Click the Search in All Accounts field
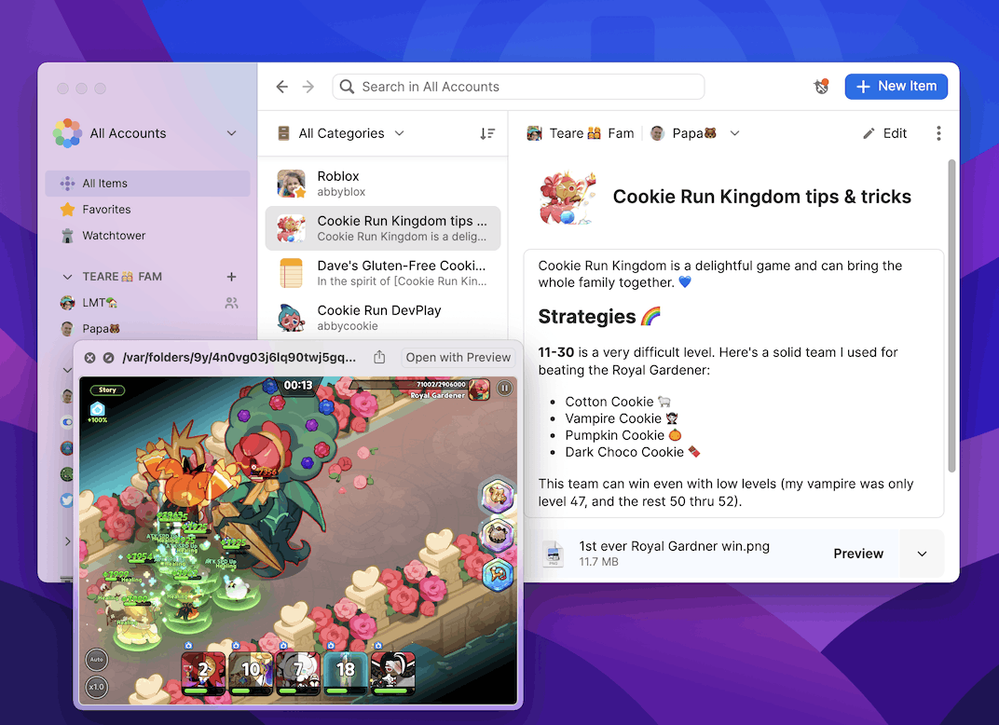The height and width of the screenshot is (725, 999). click(518, 87)
